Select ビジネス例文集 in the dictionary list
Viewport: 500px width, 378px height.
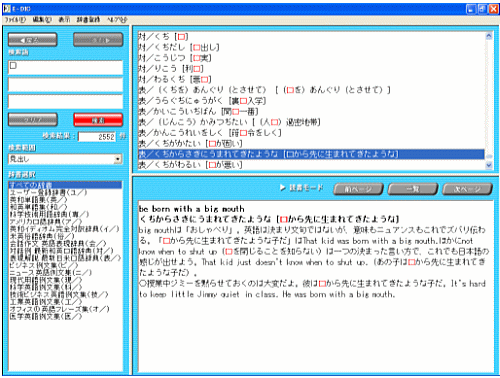click(43, 265)
